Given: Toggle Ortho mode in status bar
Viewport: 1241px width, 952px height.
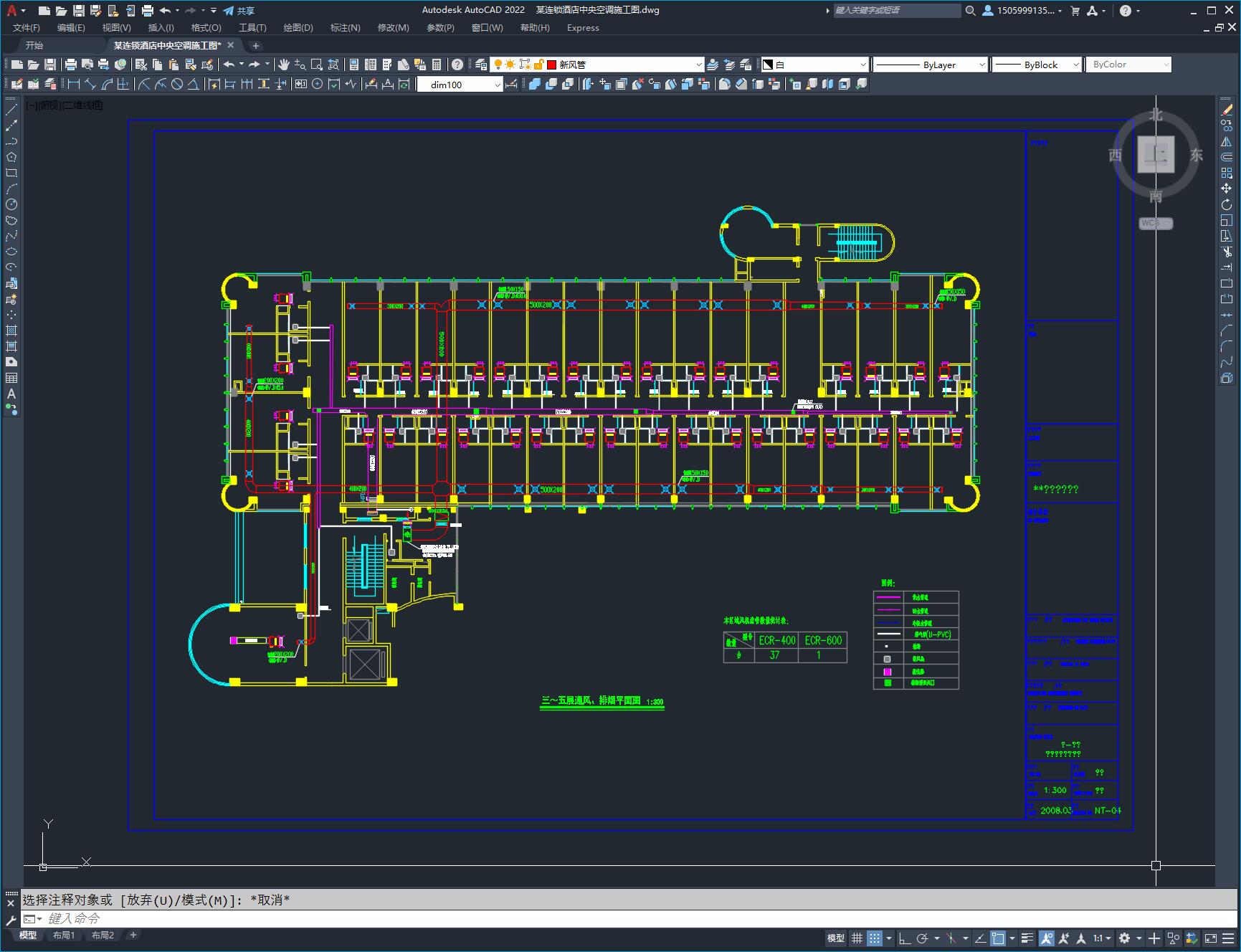Looking at the screenshot, I should [905, 938].
